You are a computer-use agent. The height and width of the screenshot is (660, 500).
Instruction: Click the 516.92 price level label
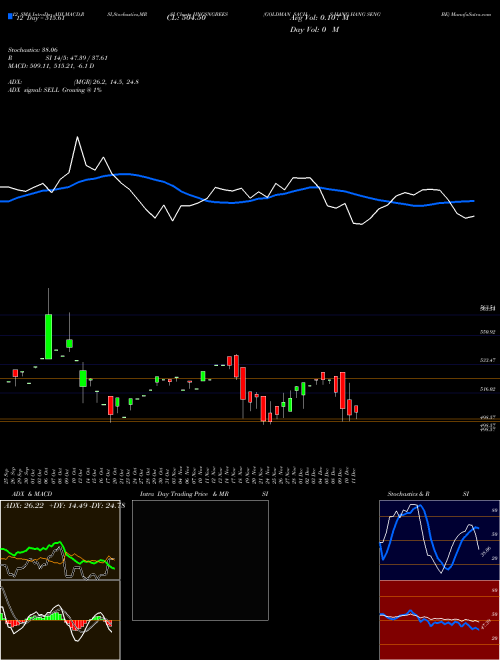tap(488, 390)
